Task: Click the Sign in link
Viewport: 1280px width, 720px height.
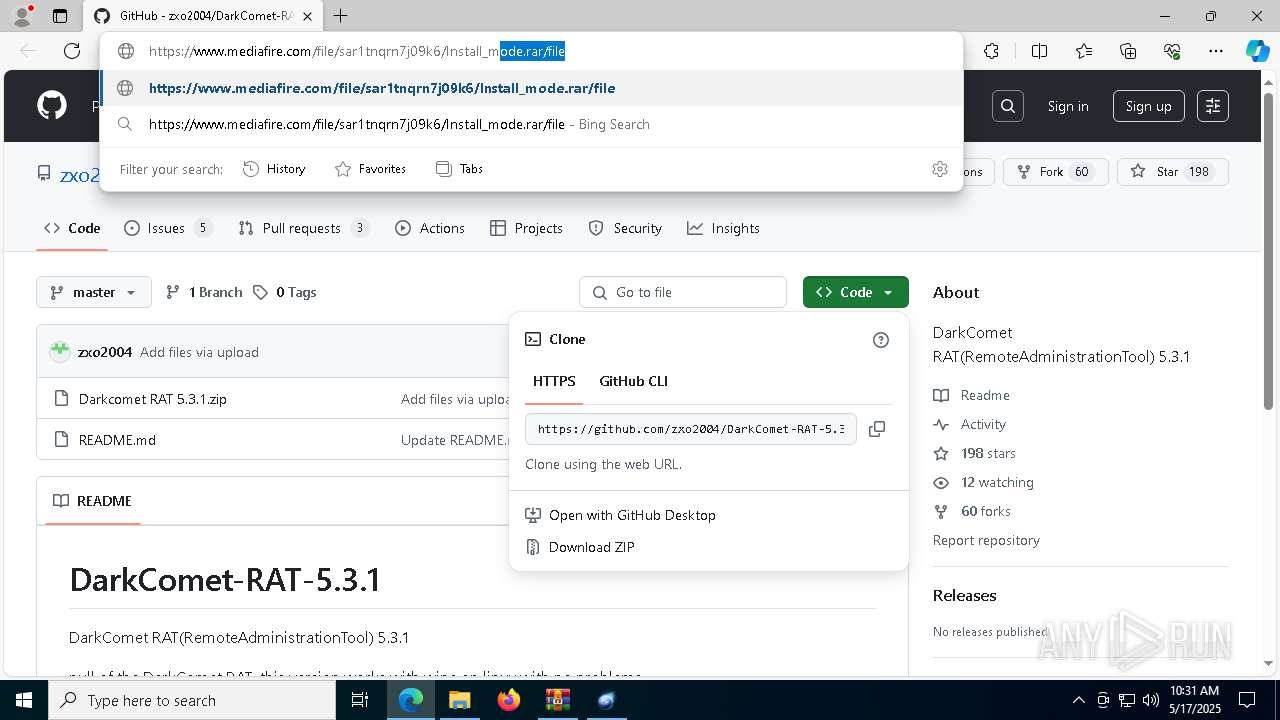Action: pyautogui.click(x=1068, y=106)
